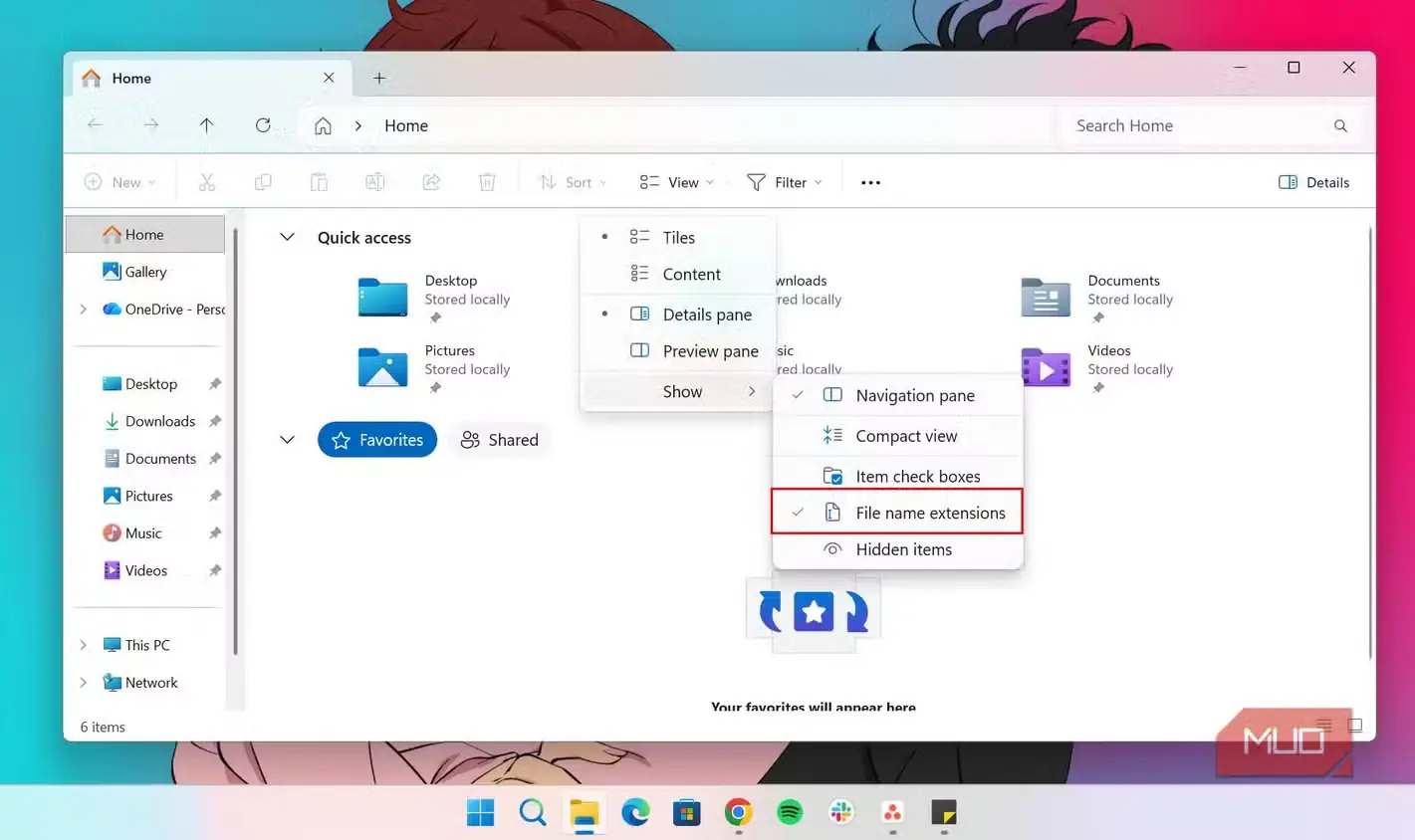1415x840 pixels.
Task: Go up one folder level
Action: [206, 125]
